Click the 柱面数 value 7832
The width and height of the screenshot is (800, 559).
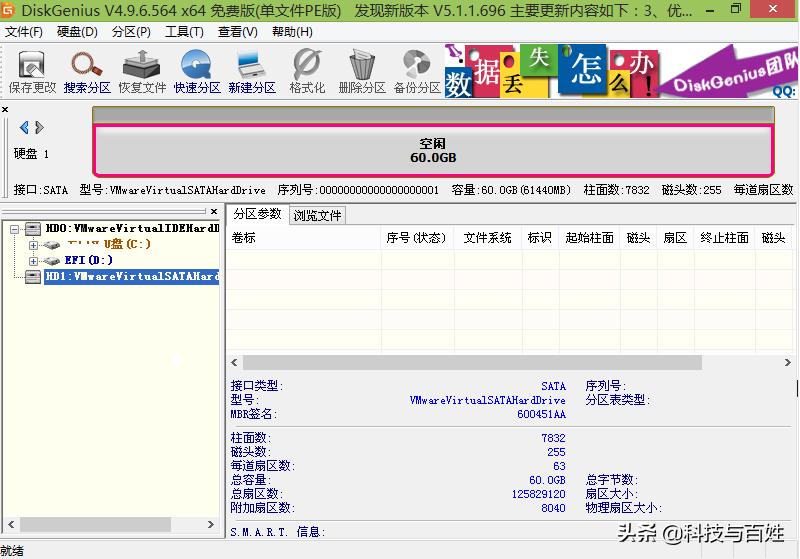[553, 438]
